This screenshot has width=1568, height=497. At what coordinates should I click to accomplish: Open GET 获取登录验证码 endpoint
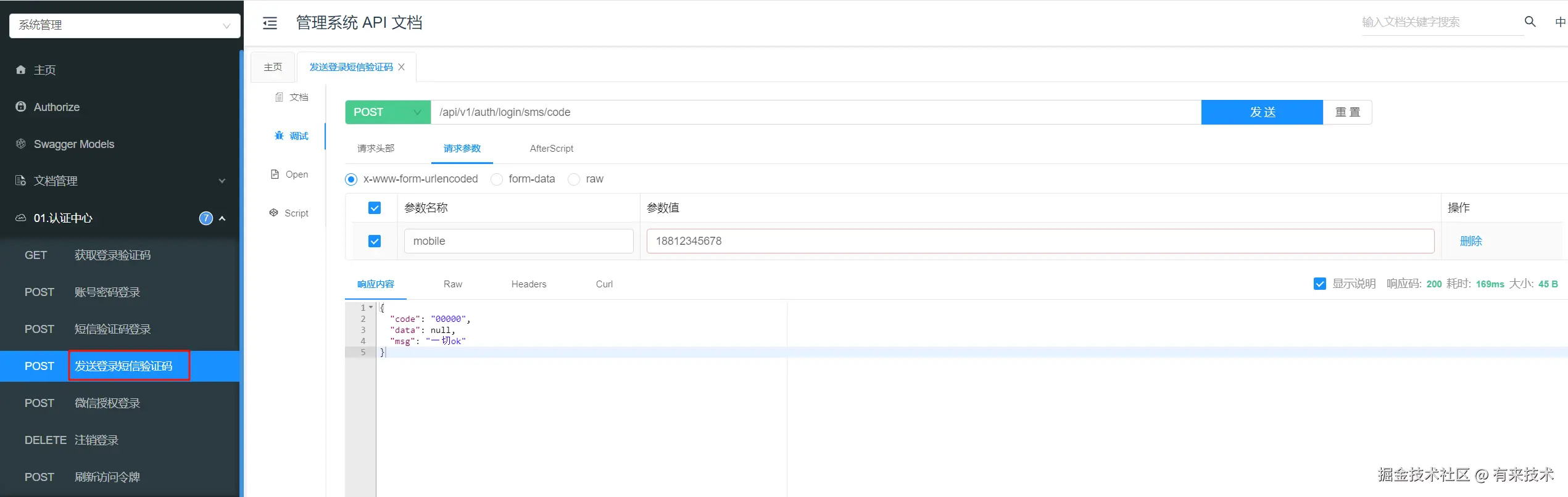pyautogui.click(x=120, y=255)
